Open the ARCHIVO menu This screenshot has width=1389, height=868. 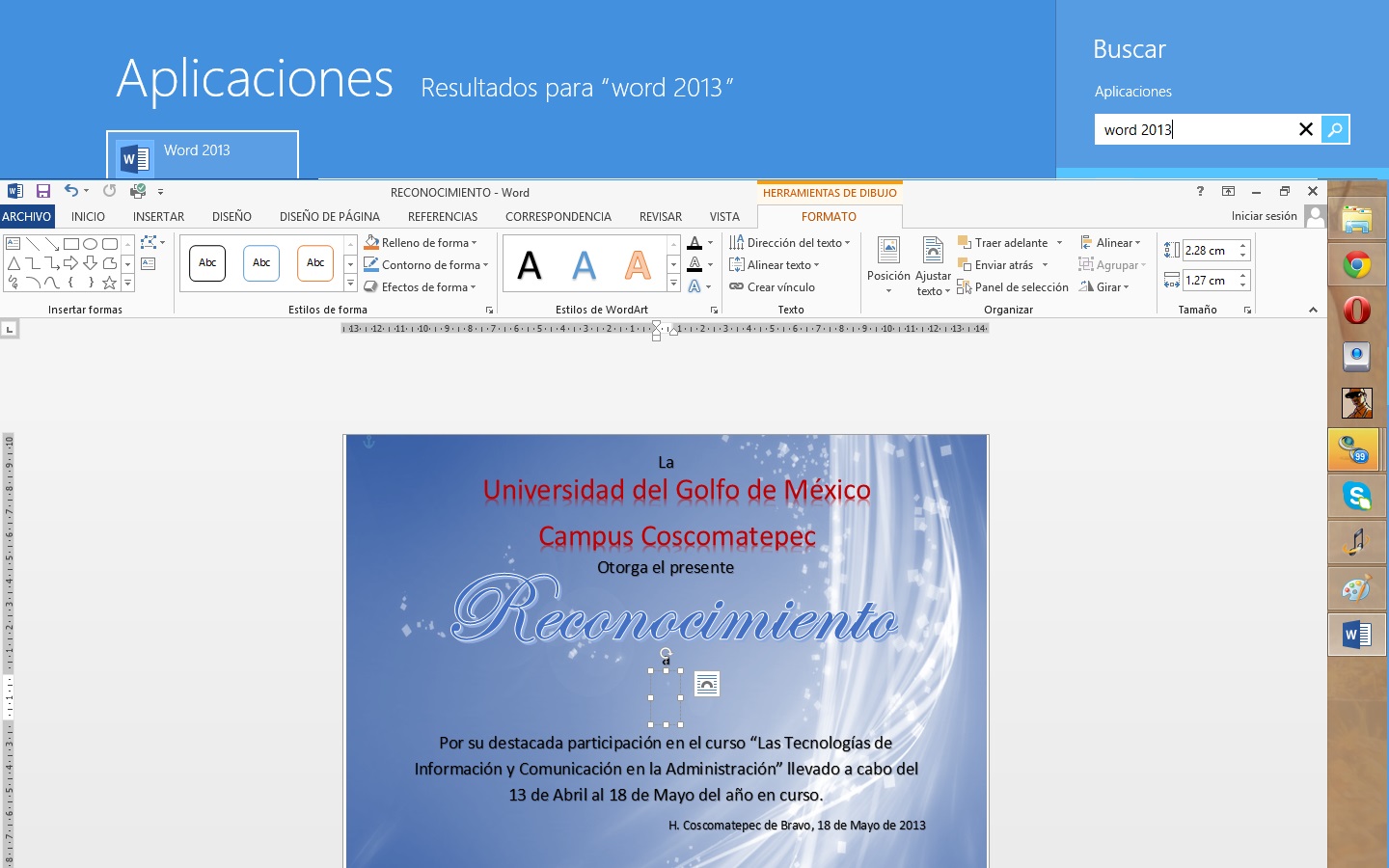pyautogui.click(x=26, y=216)
